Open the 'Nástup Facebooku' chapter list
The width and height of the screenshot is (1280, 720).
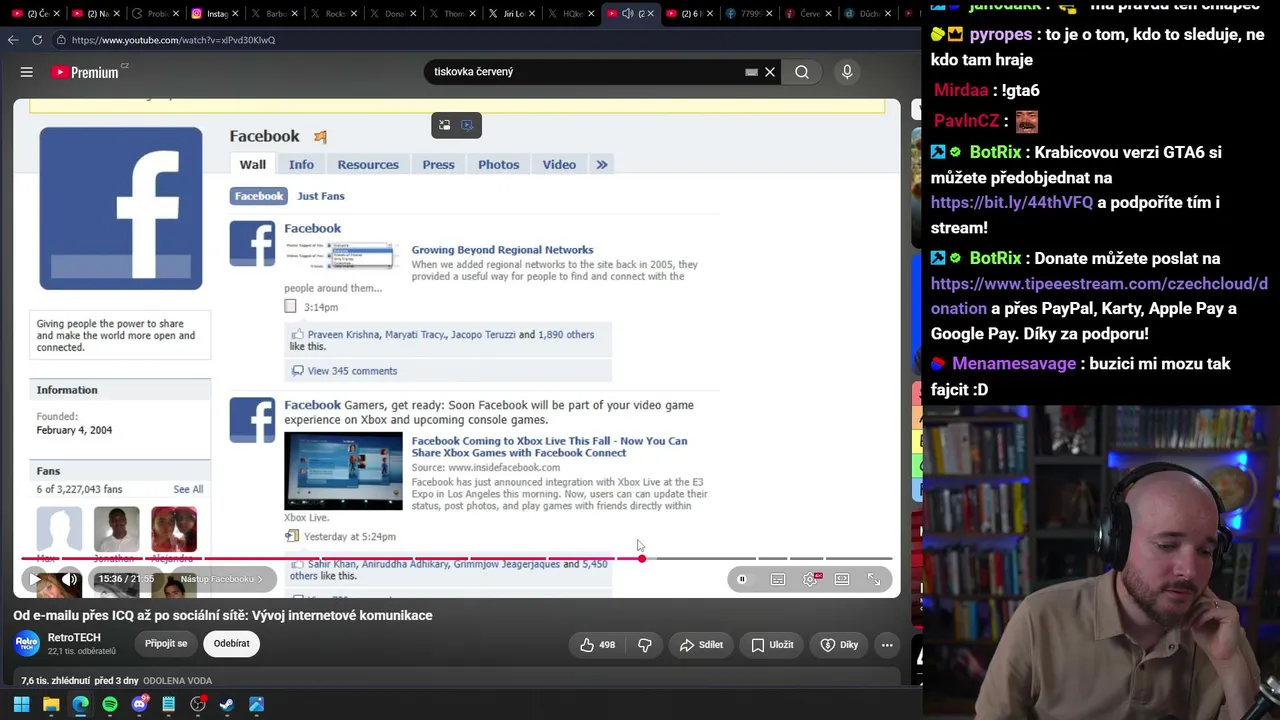[222, 579]
